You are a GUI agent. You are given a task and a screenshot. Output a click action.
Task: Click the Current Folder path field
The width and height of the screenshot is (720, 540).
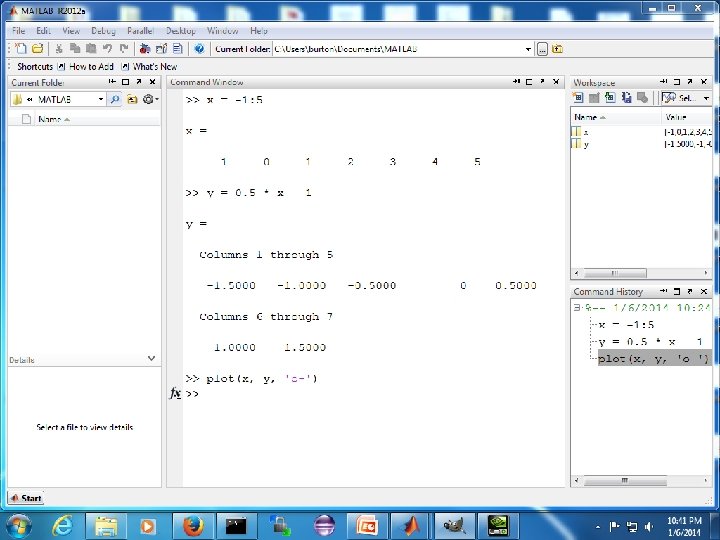[x=399, y=49]
